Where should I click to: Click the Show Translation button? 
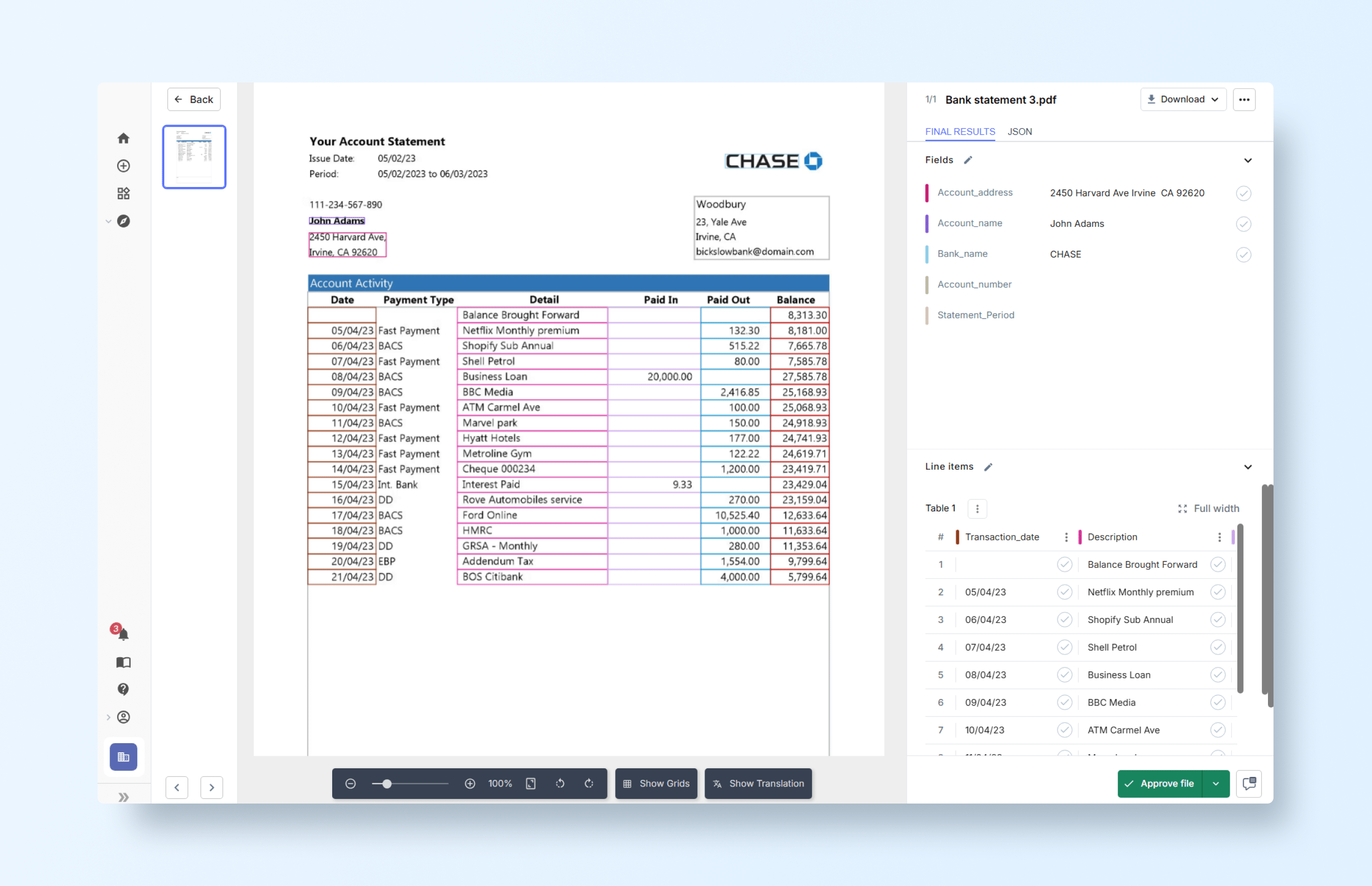(x=758, y=783)
